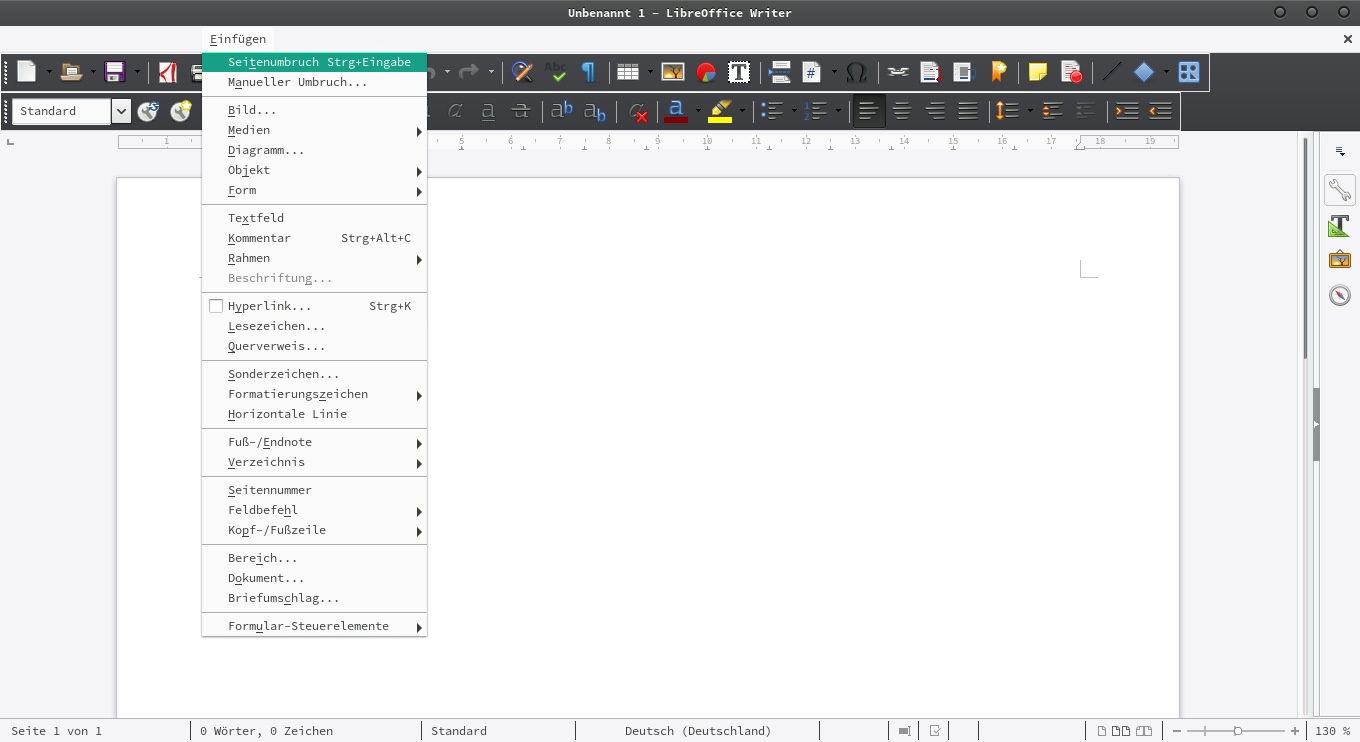The image size is (1360, 742).
Task: Click the Clear Direct Formatting icon
Action: pyautogui.click(x=636, y=111)
